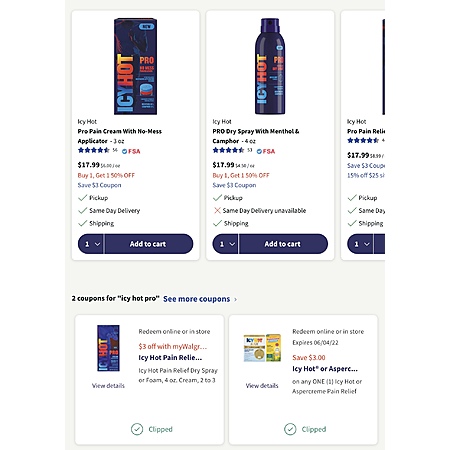Click Shipping checkmark on PRO Dry Spray card

(217, 223)
